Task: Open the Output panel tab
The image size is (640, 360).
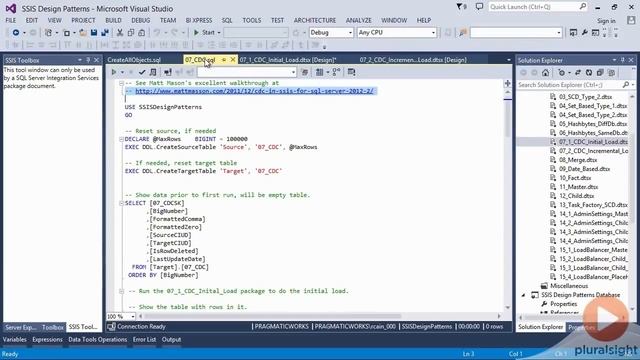Action: [x=171, y=340]
